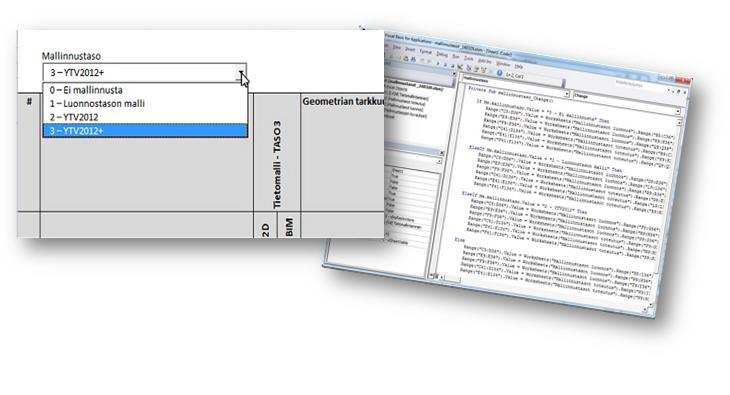
Task: Open the Mallinnustaso combo box arrow
Action: (241, 73)
